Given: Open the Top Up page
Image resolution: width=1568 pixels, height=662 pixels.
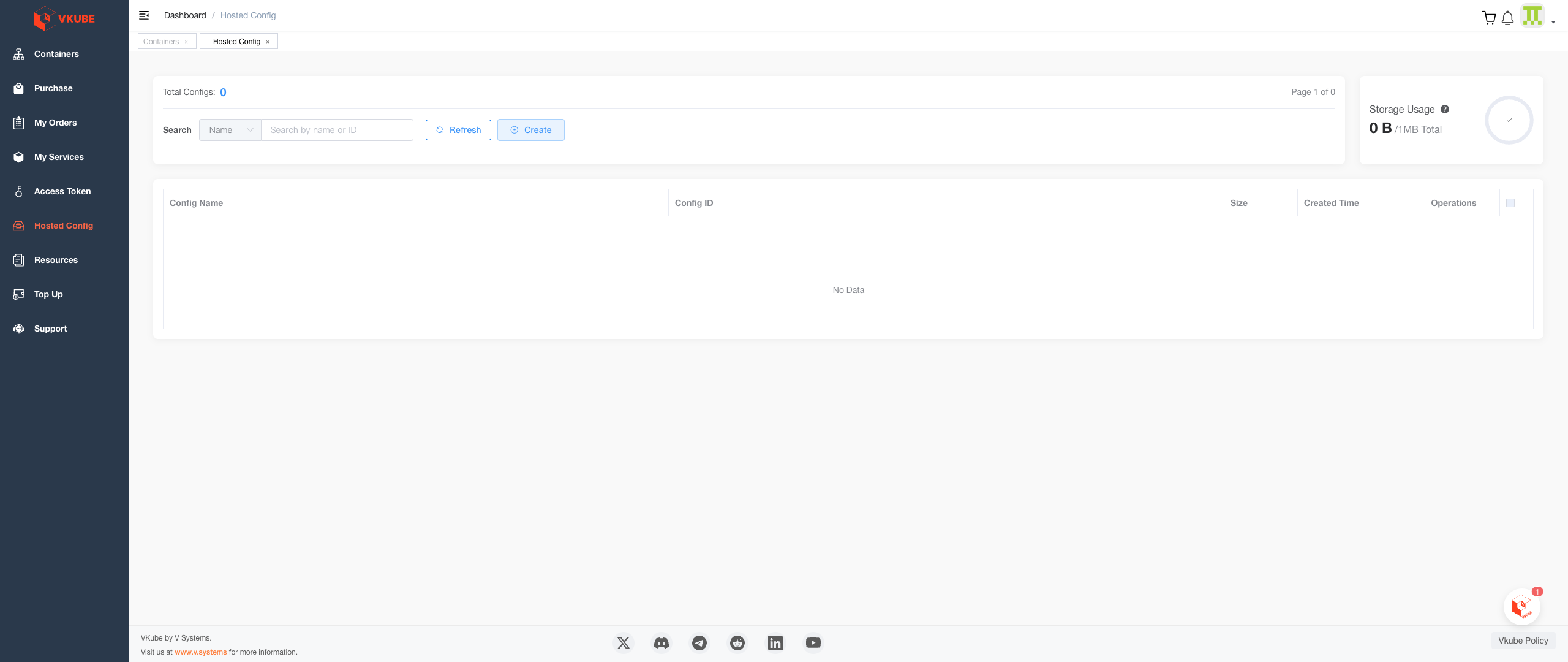Looking at the screenshot, I should click(x=64, y=294).
